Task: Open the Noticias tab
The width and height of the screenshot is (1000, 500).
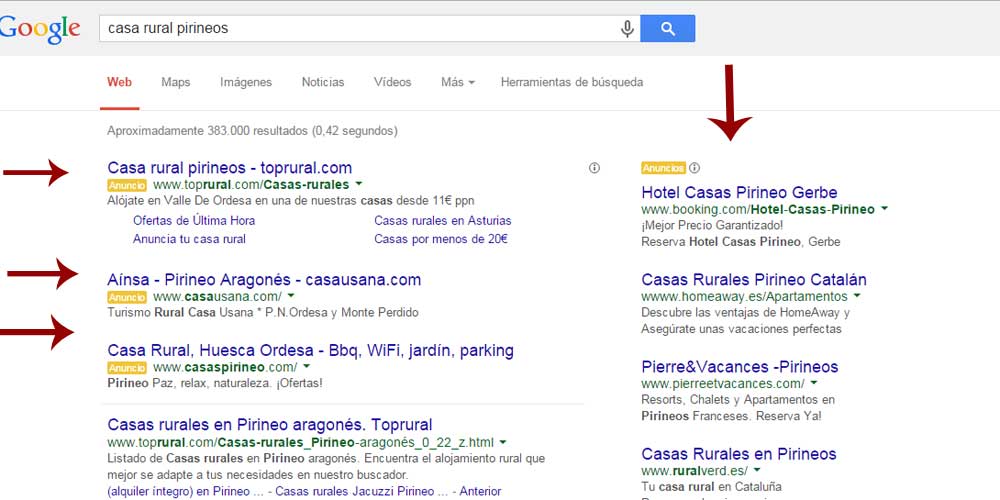Action: tap(323, 82)
